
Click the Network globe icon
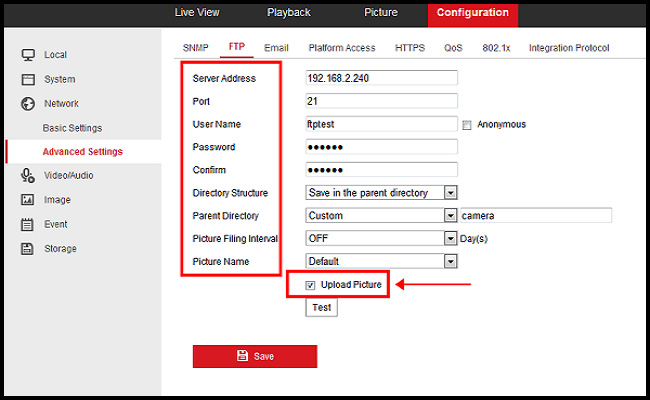point(28,104)
